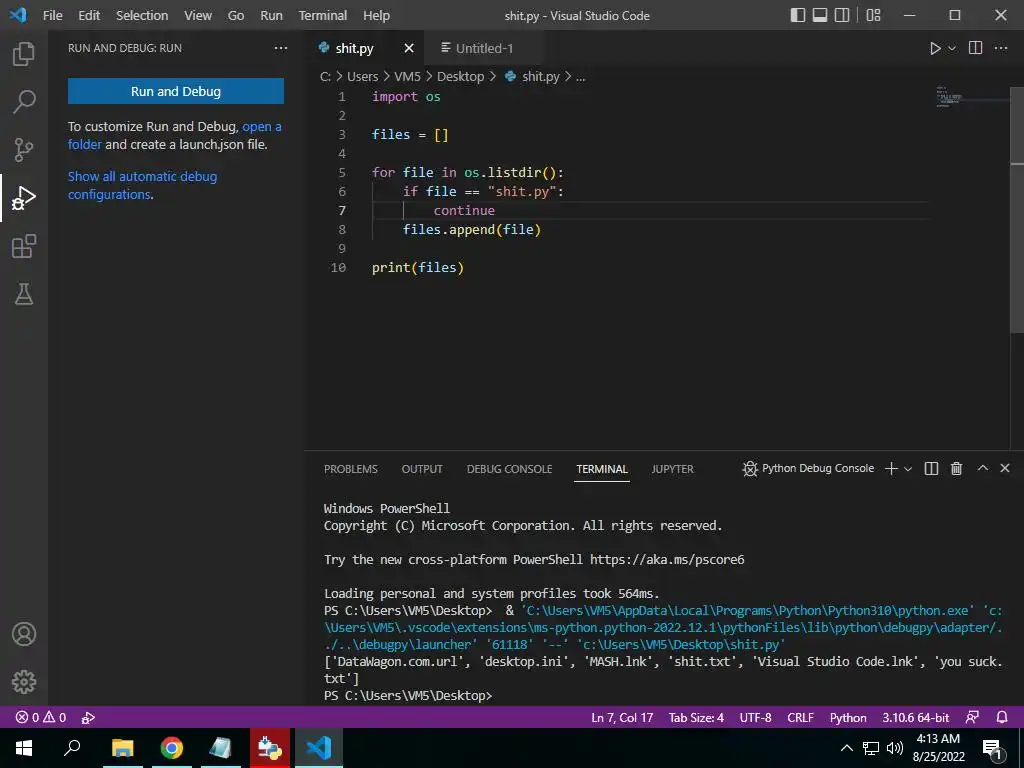The width and height of the screenshot is (1024, 768).
Task: Open the notifications bell in status bar
Action: (x=1002, y=717)
